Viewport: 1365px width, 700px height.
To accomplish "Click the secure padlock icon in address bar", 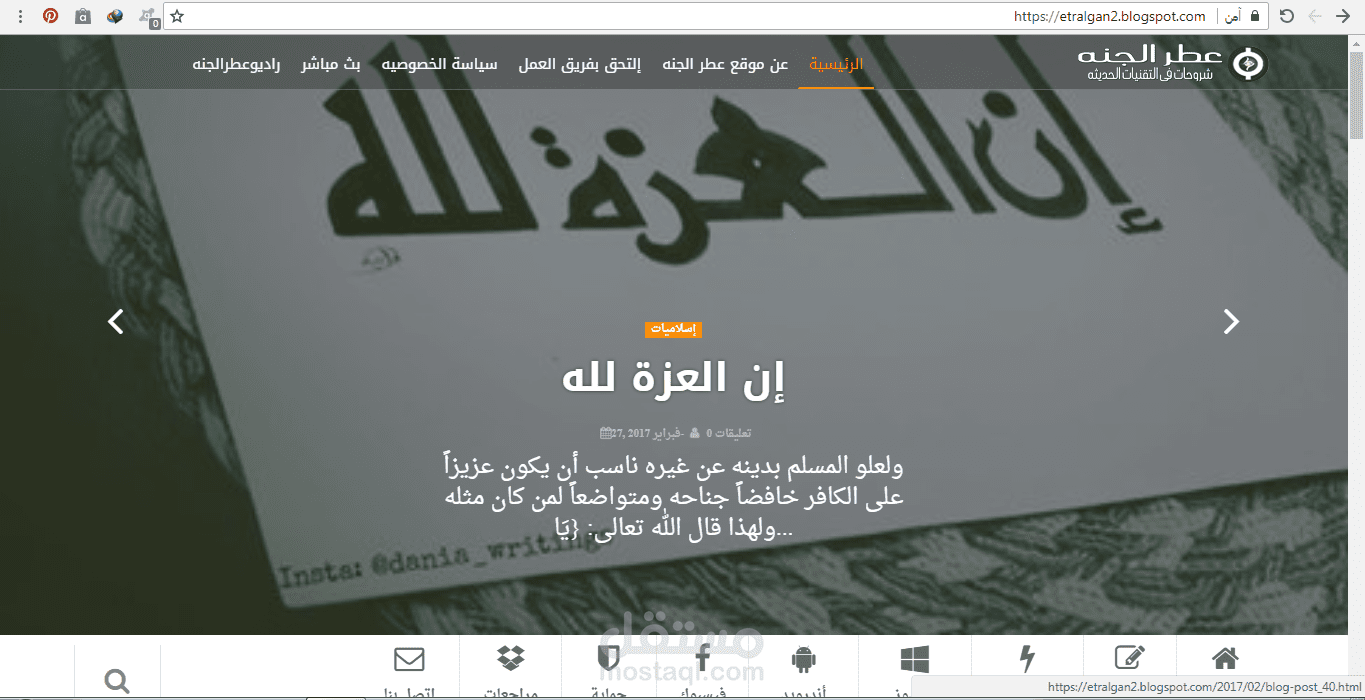I will coord(1255,16).
